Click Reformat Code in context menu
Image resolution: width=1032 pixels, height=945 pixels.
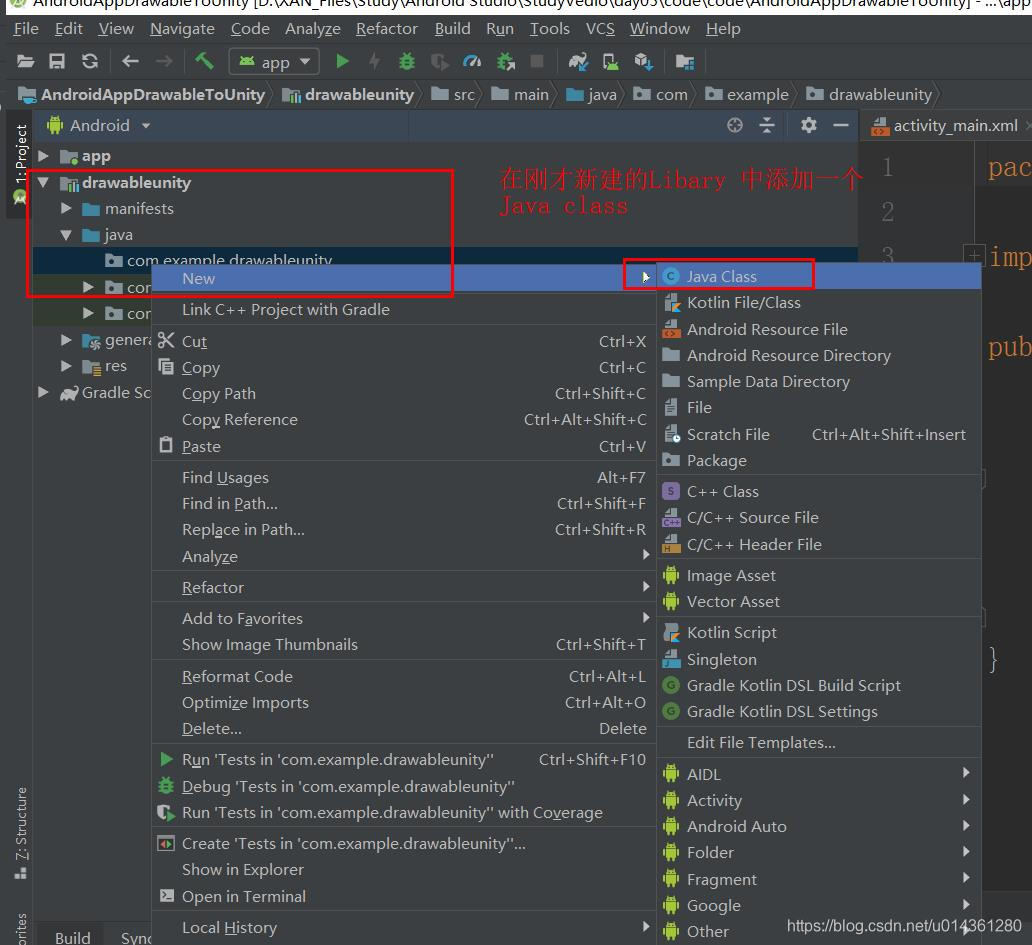[403, 677]
